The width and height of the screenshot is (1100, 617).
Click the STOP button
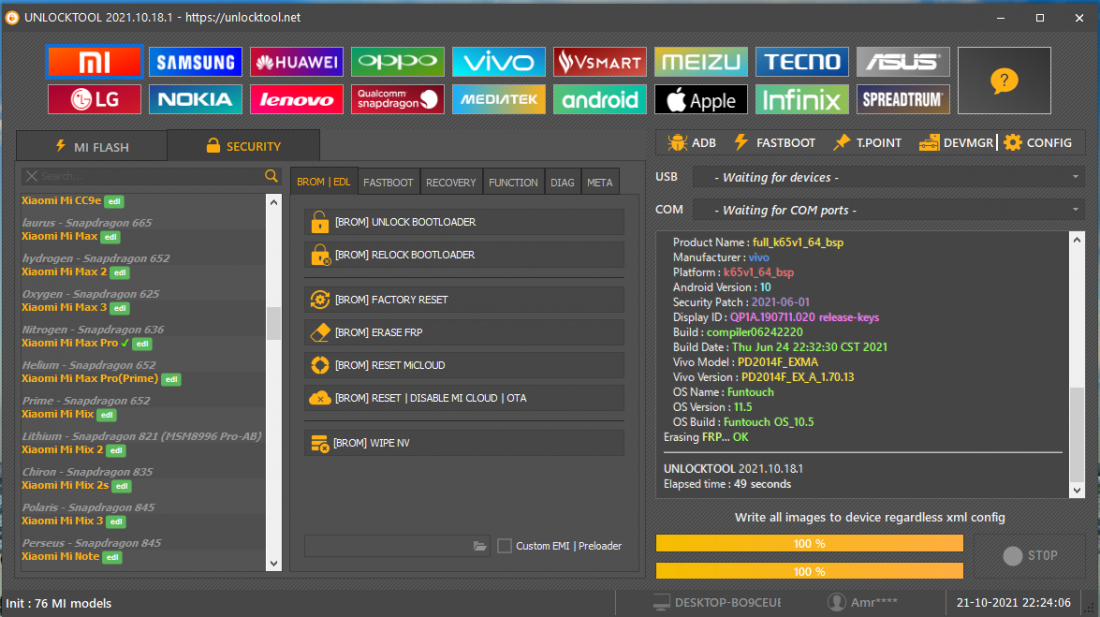[1030, 555]
